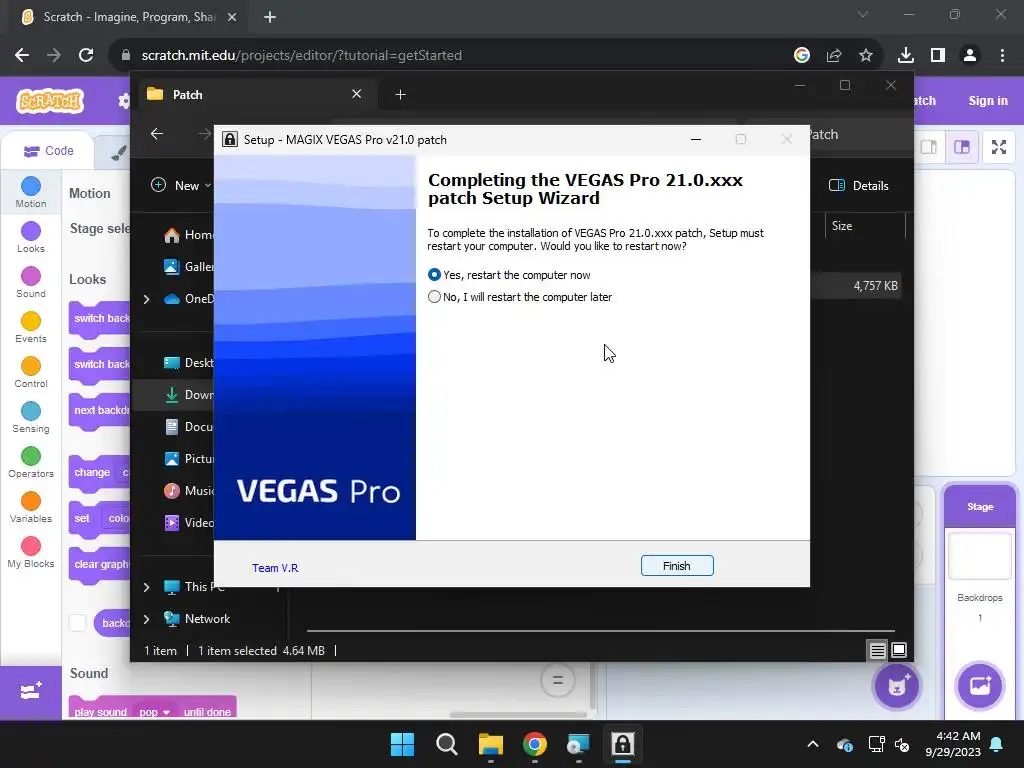1024x768 pixels.
Task: Select the 4,757 KB file row
Action: click(x=856, y=285)
